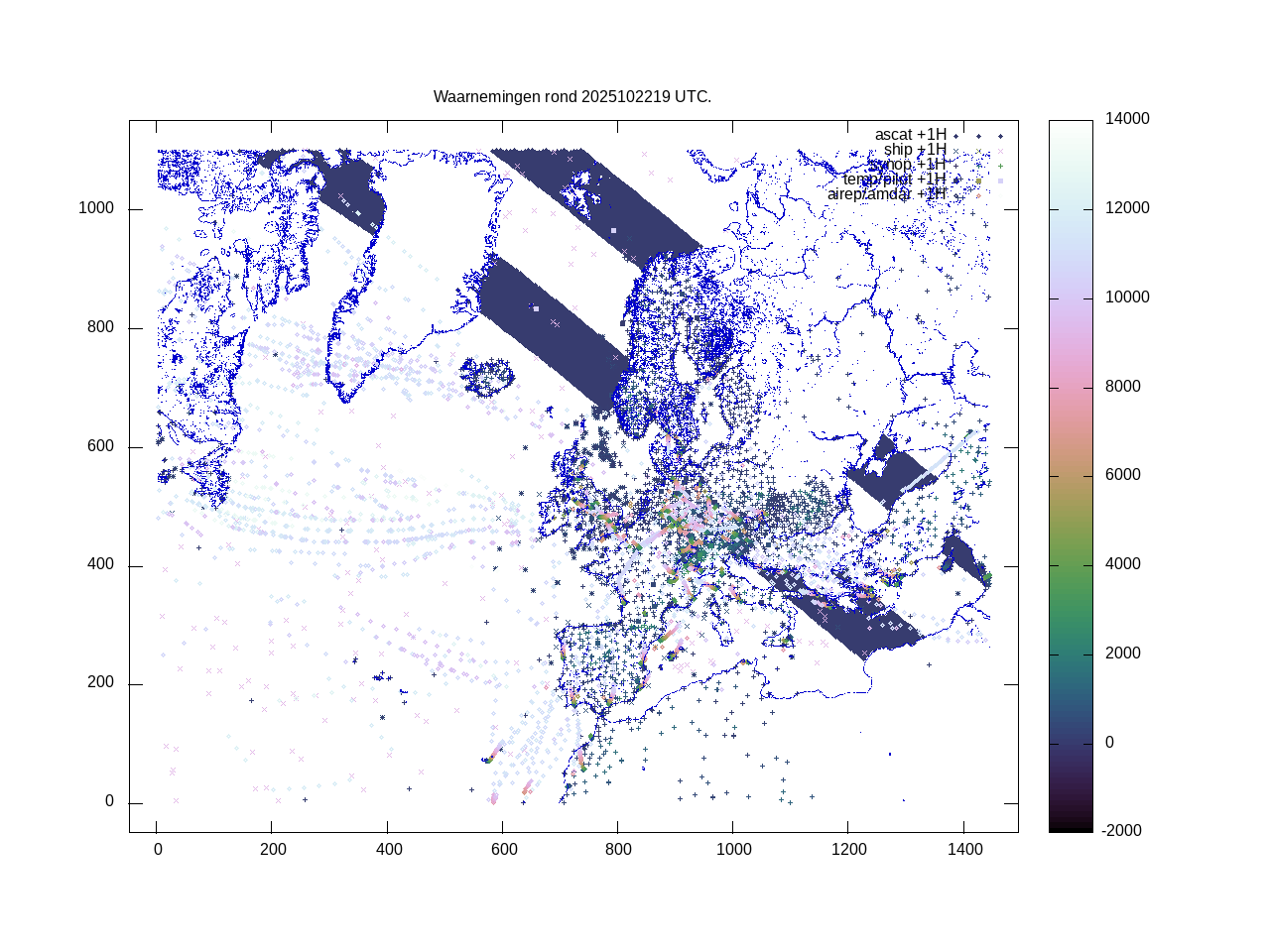Click the 8000 color bar tick label
Screen dimensions: 1270x952
(x=1123, y=387)
